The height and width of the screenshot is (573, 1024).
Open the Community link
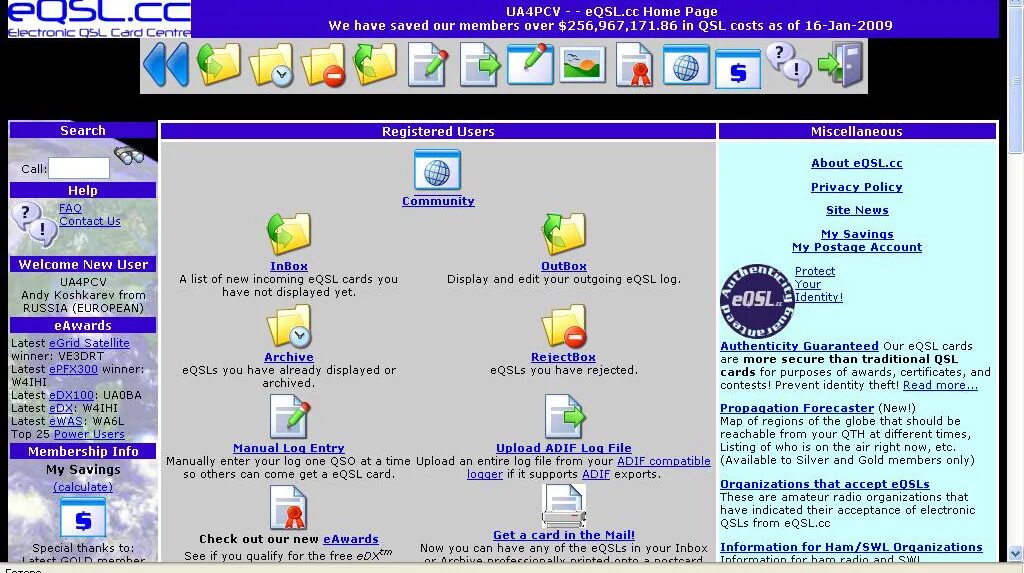click(x=438, y=201)
